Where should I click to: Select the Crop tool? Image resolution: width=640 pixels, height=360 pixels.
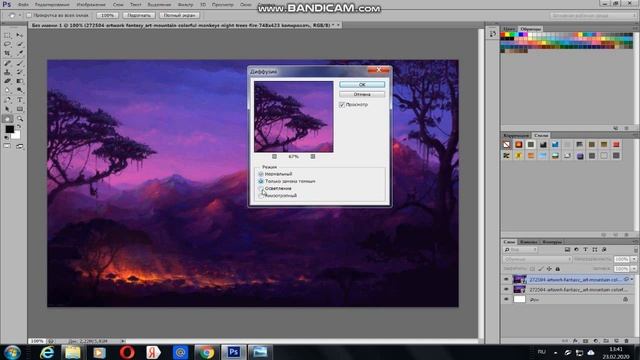pyautogui.click(x=7, y=53)
